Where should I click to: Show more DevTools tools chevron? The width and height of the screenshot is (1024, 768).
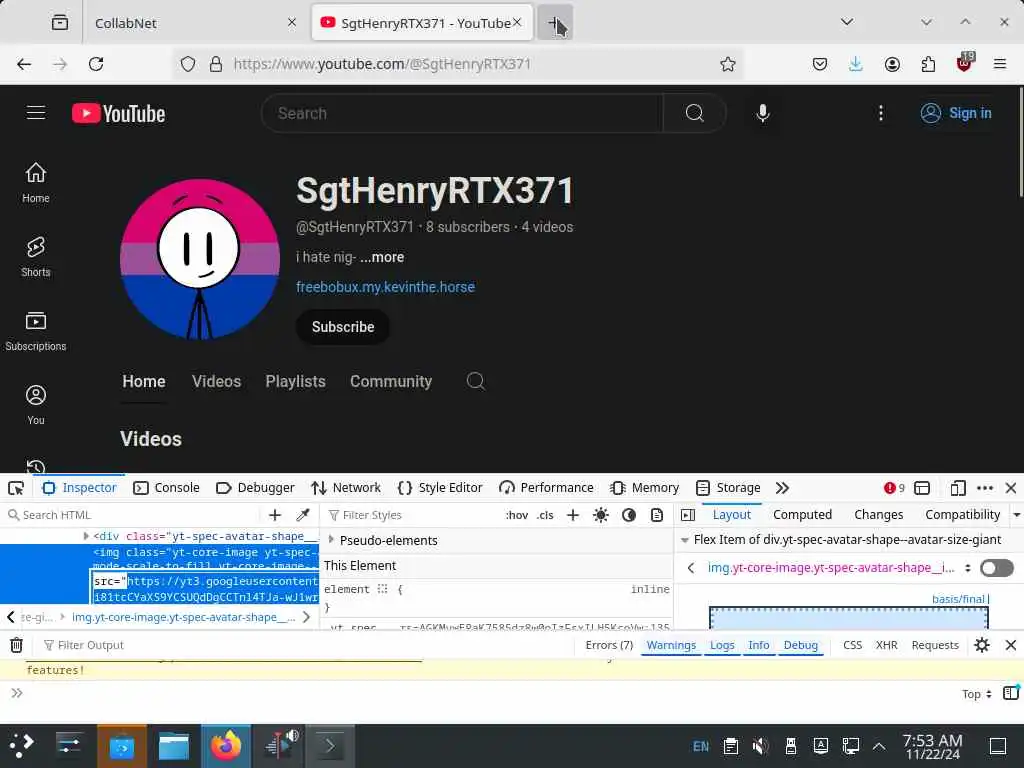coord(782,488)
